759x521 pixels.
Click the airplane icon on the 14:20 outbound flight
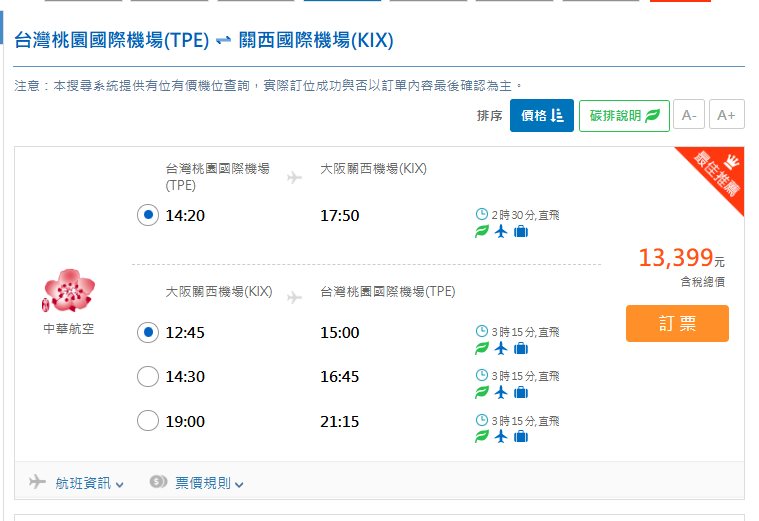(x=501, y=232)
